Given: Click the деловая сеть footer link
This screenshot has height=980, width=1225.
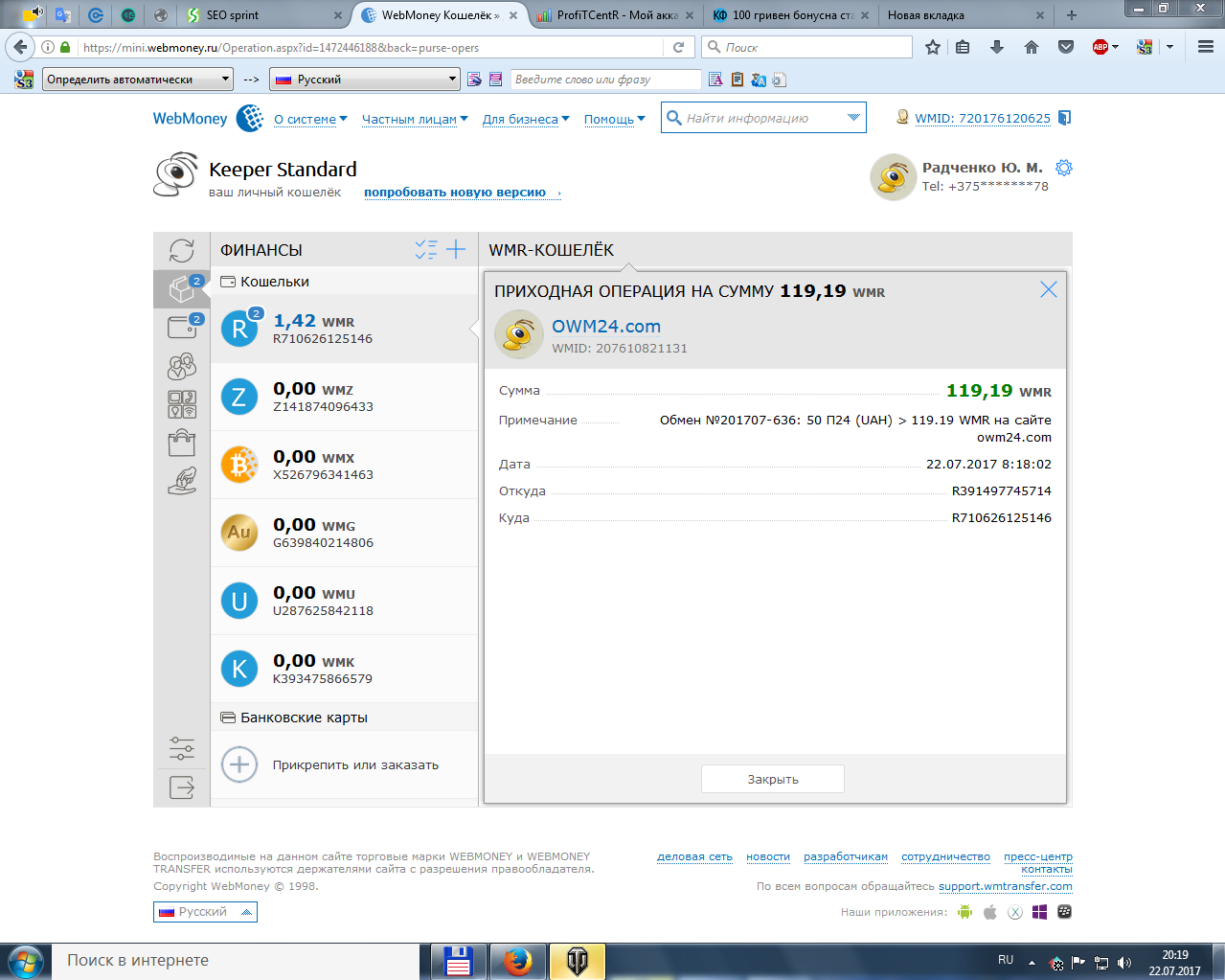Looking at the screenshot, I should 694,856.
